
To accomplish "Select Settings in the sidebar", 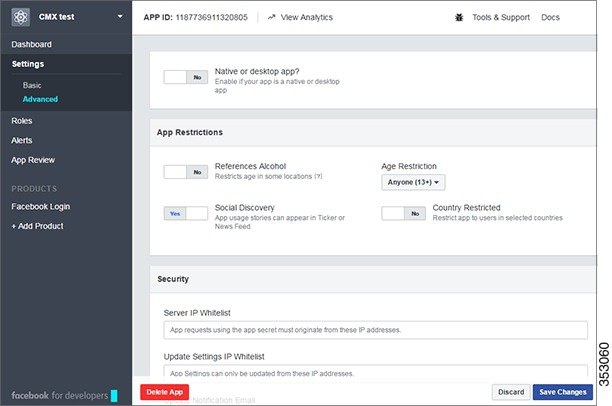I will 28,64.
